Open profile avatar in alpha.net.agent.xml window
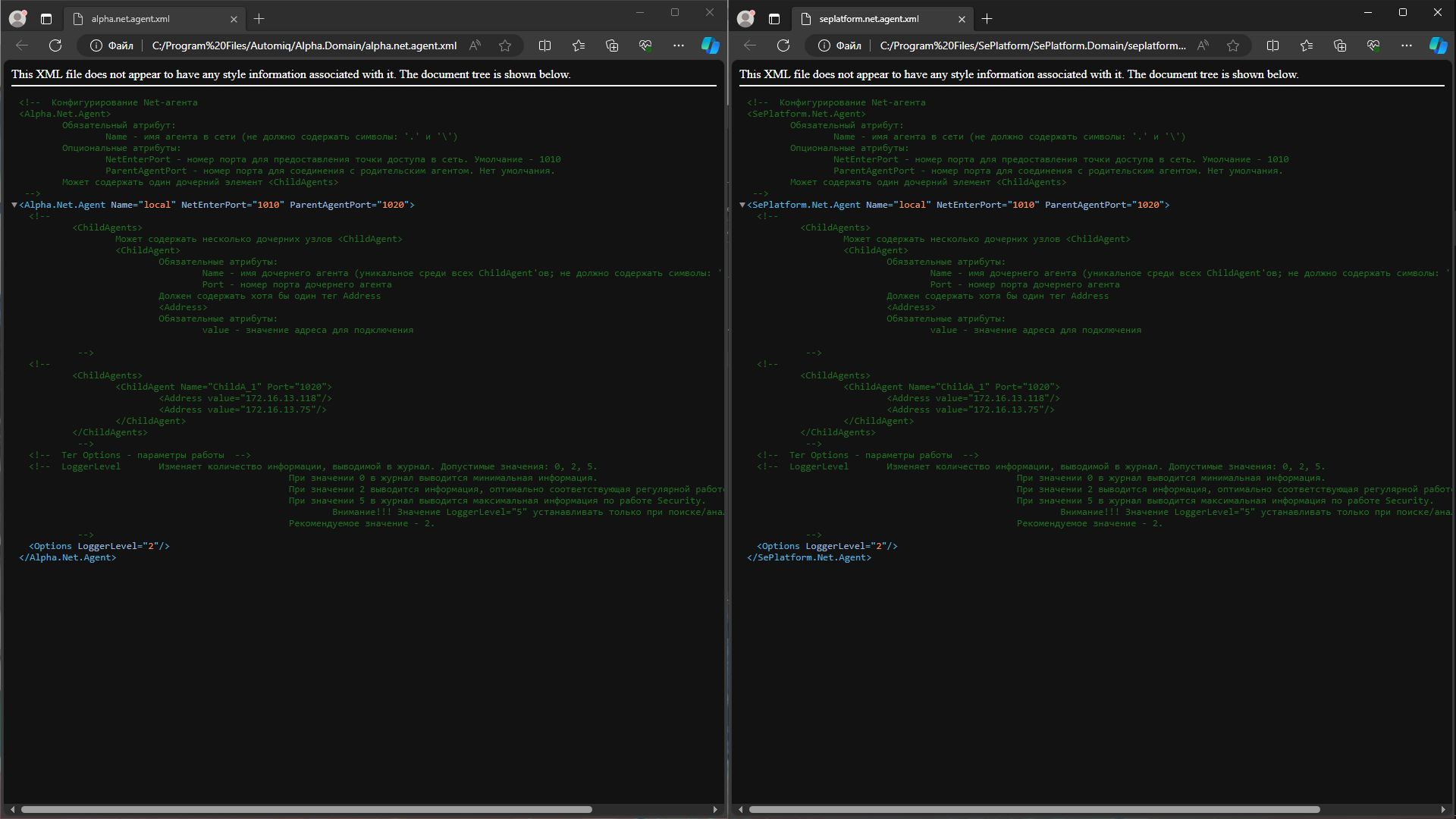This screenshot has height=819, width=1456. tap(17, 18)
